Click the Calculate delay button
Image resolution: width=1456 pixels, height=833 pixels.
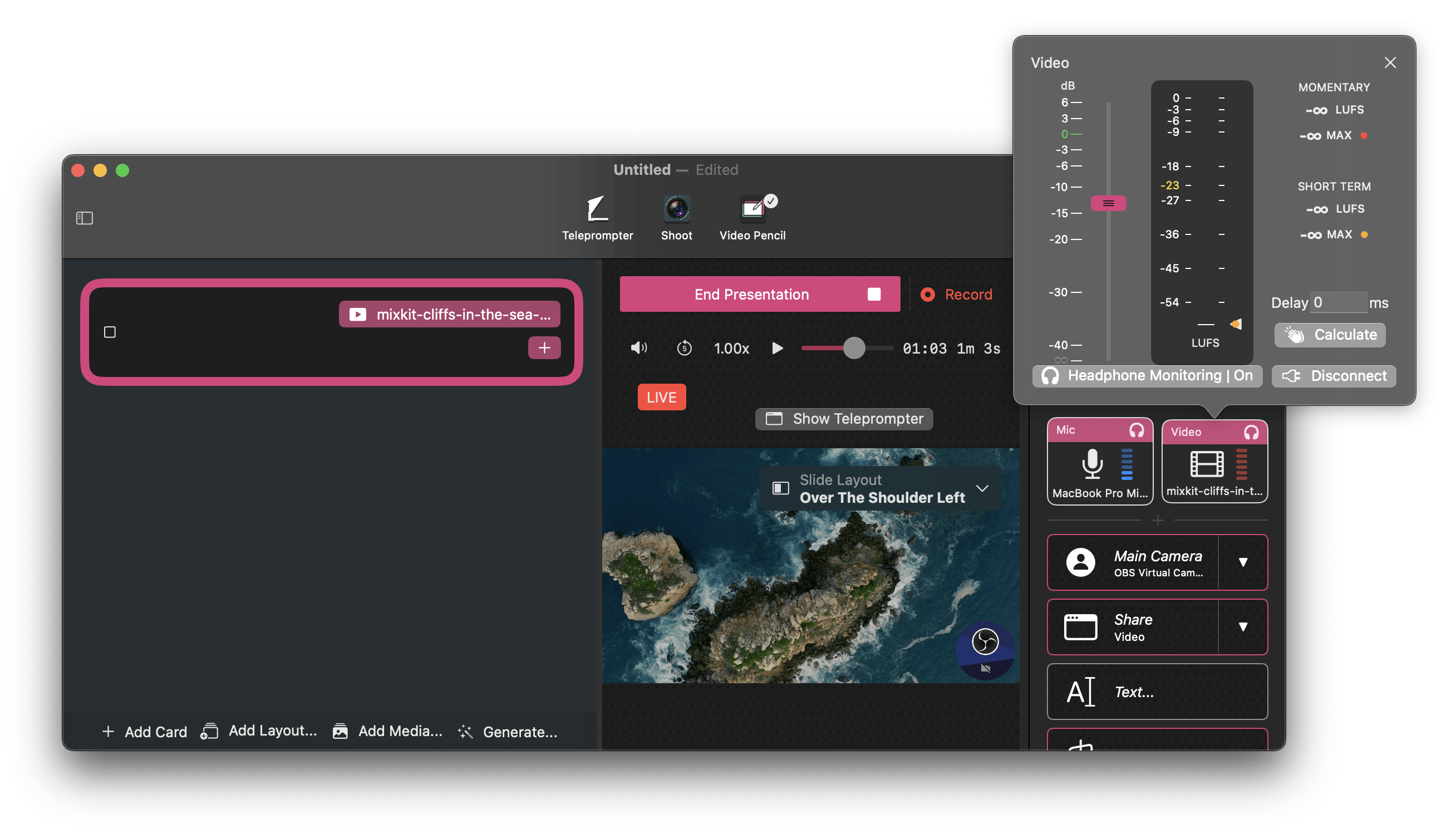1330,335
